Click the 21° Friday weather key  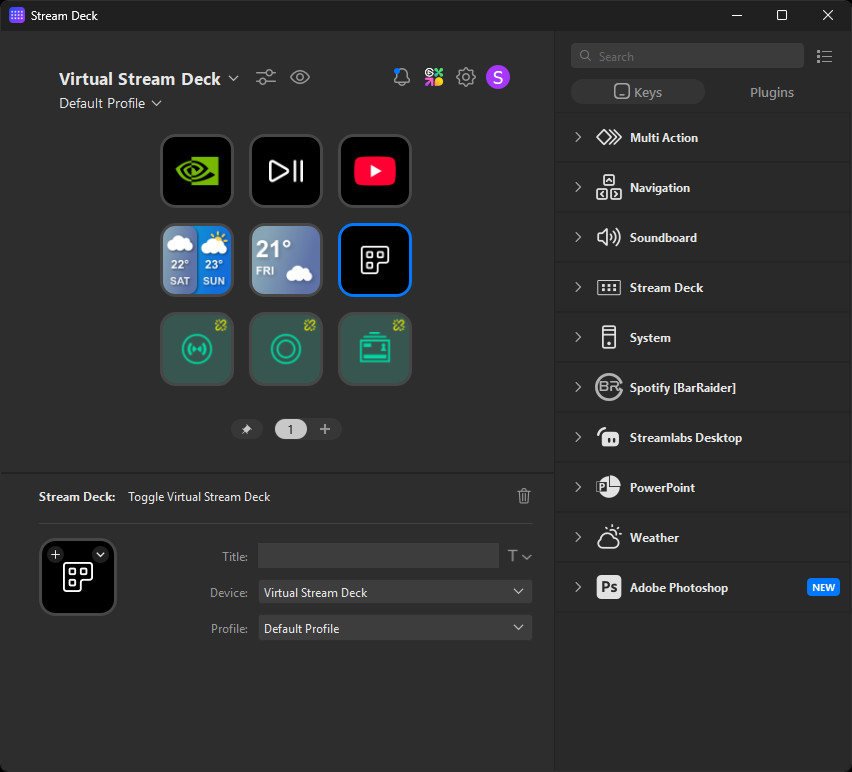click(x=286, y=260)
